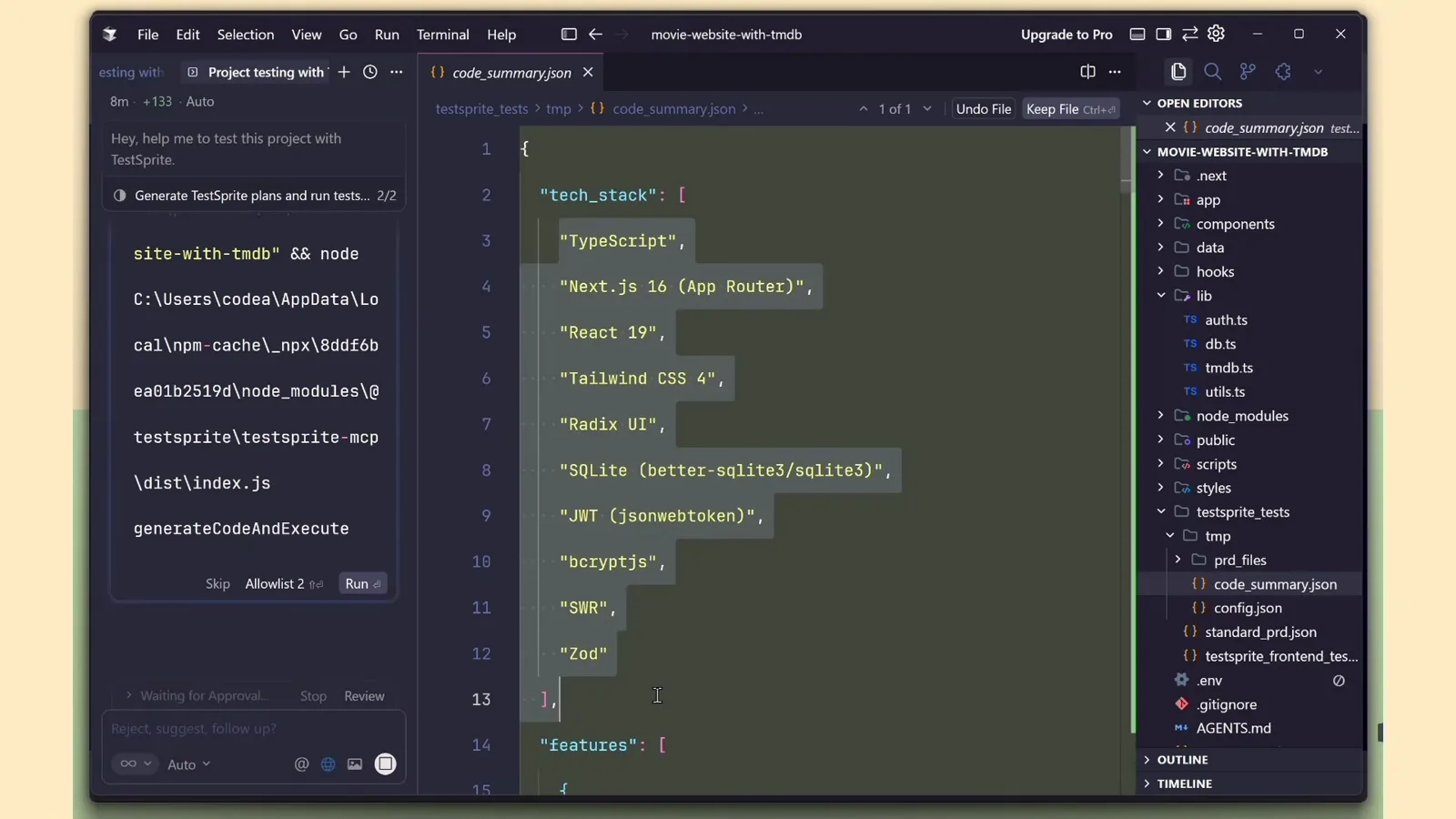Open settings gear in title bar
The image size is (1456, 819).
1217,34
